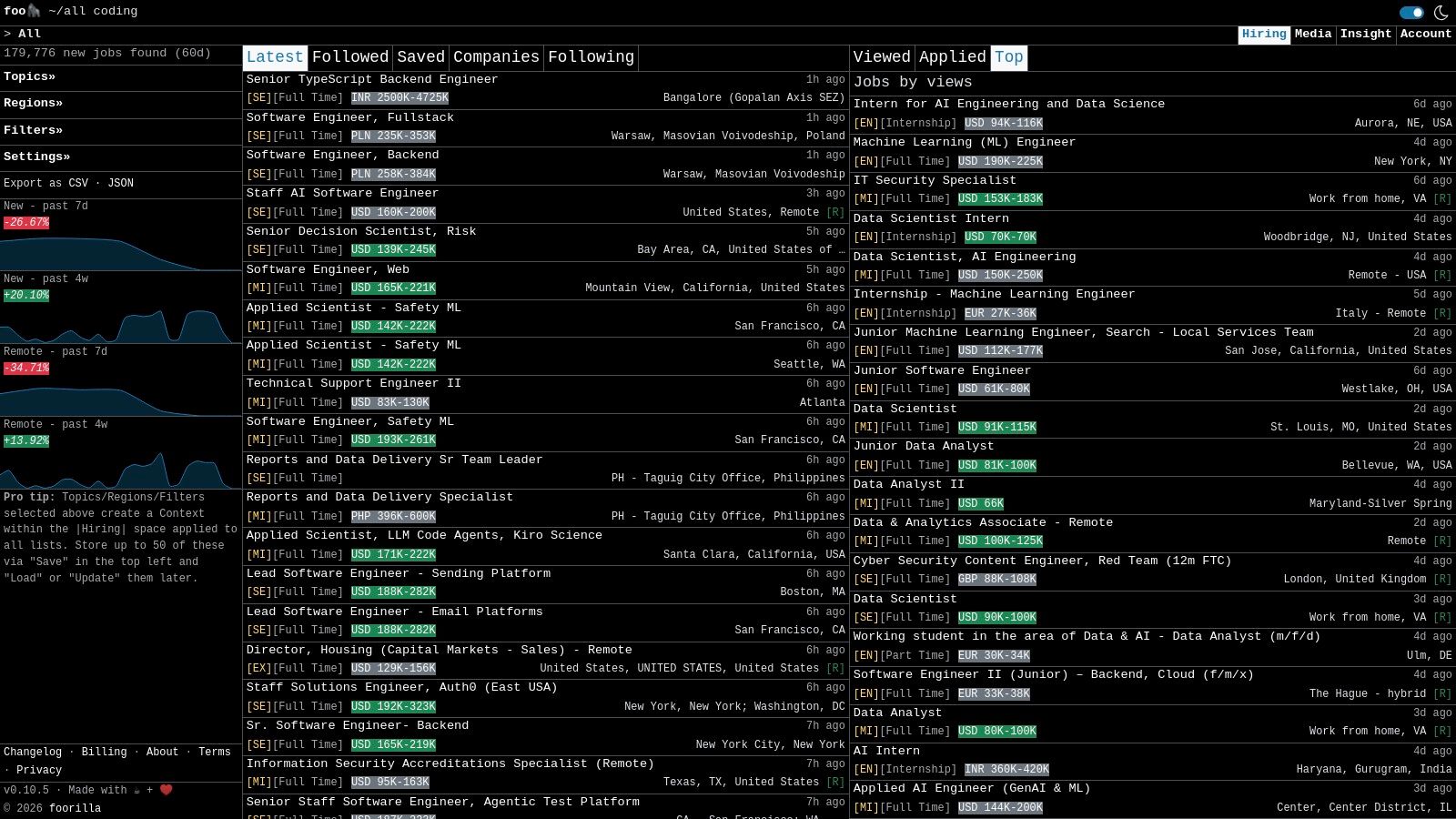This screenshot has width=1456, height=819.
Task: Expand the Topics section
Action: [x=30, y=76]
